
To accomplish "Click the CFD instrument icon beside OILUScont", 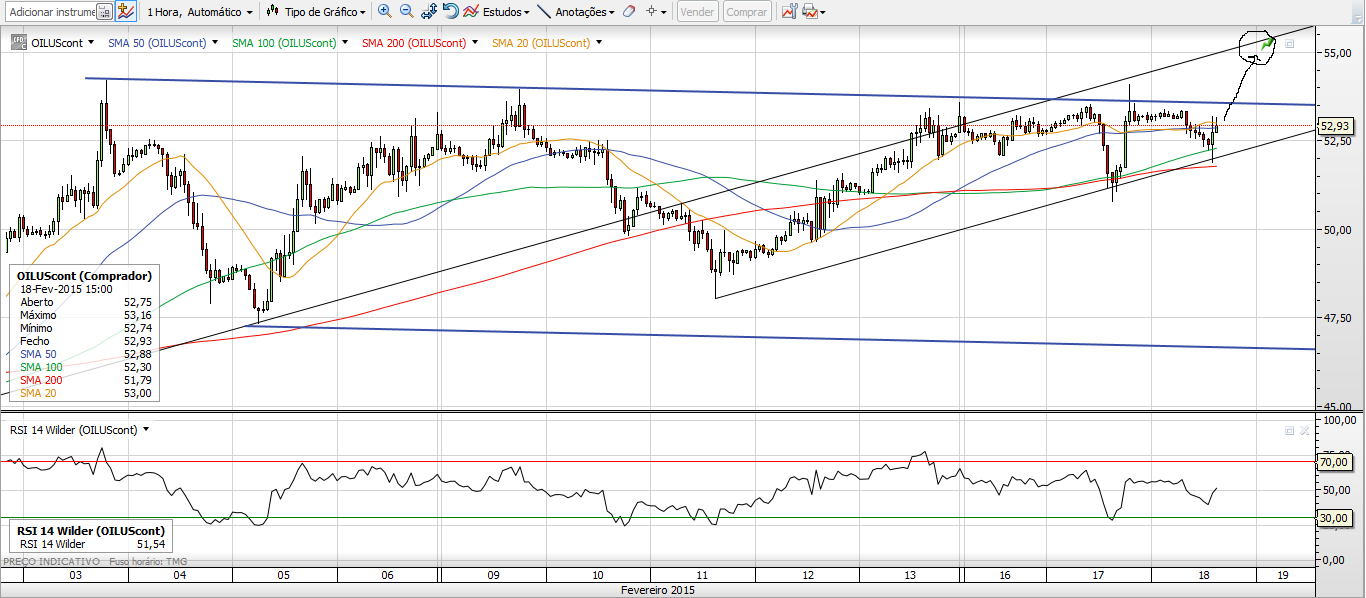I will pos(18,43).
